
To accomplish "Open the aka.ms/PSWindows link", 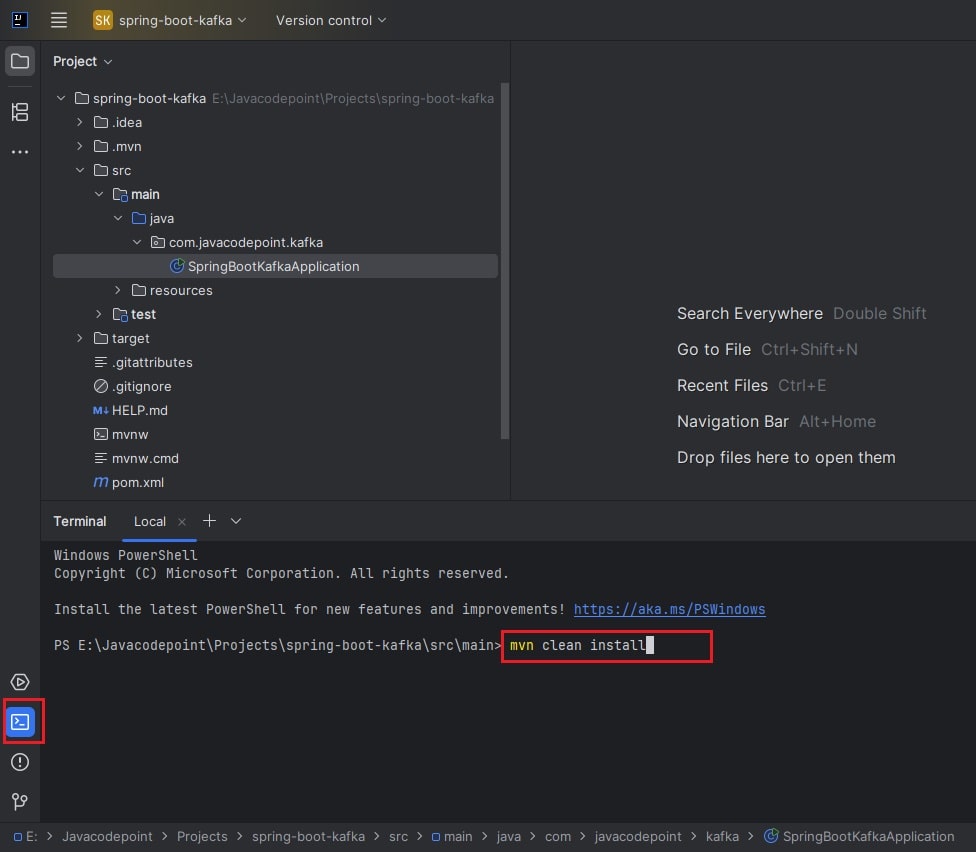I will [669, 609].
